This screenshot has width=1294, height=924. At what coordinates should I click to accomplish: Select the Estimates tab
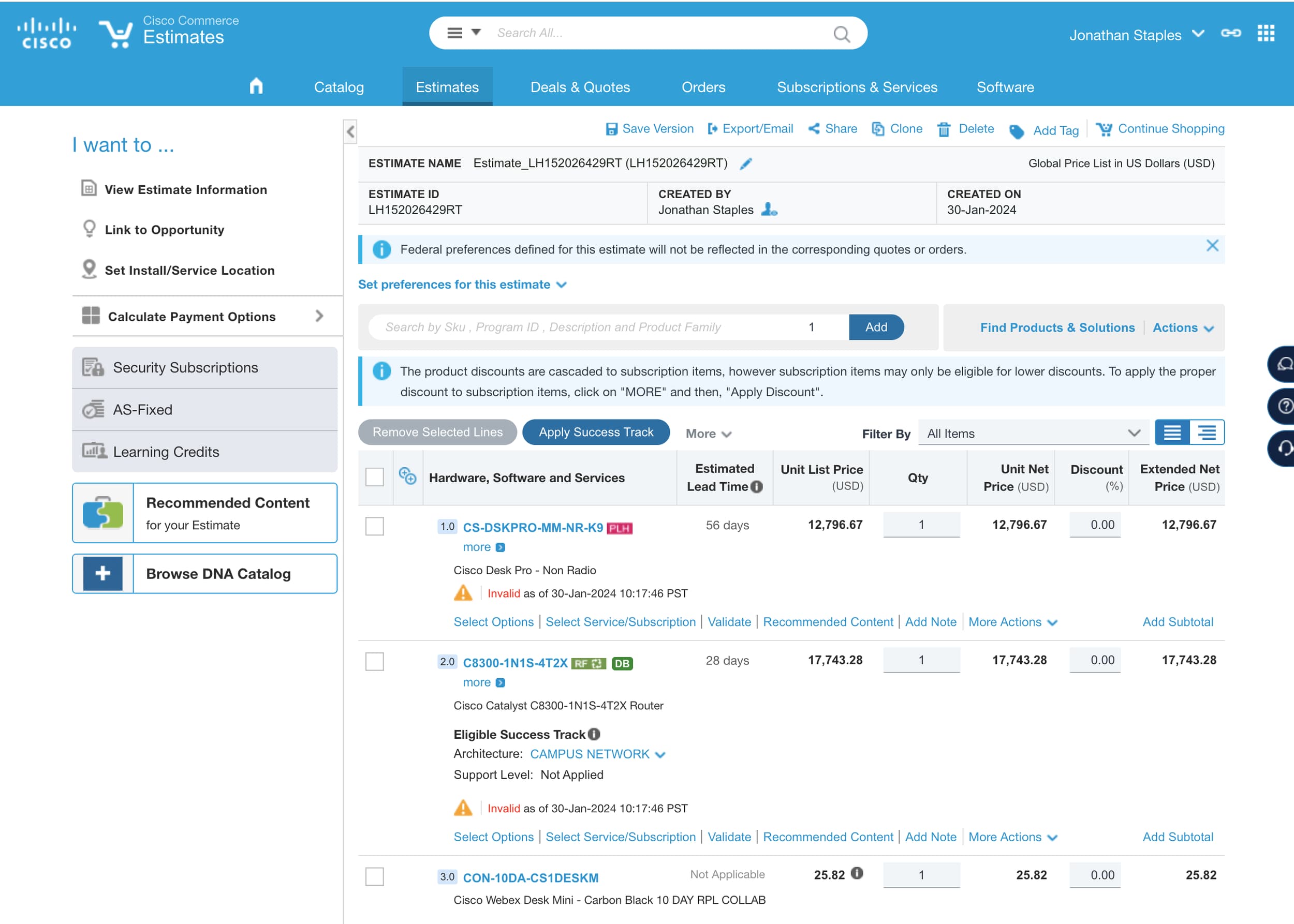click(447, 87)
